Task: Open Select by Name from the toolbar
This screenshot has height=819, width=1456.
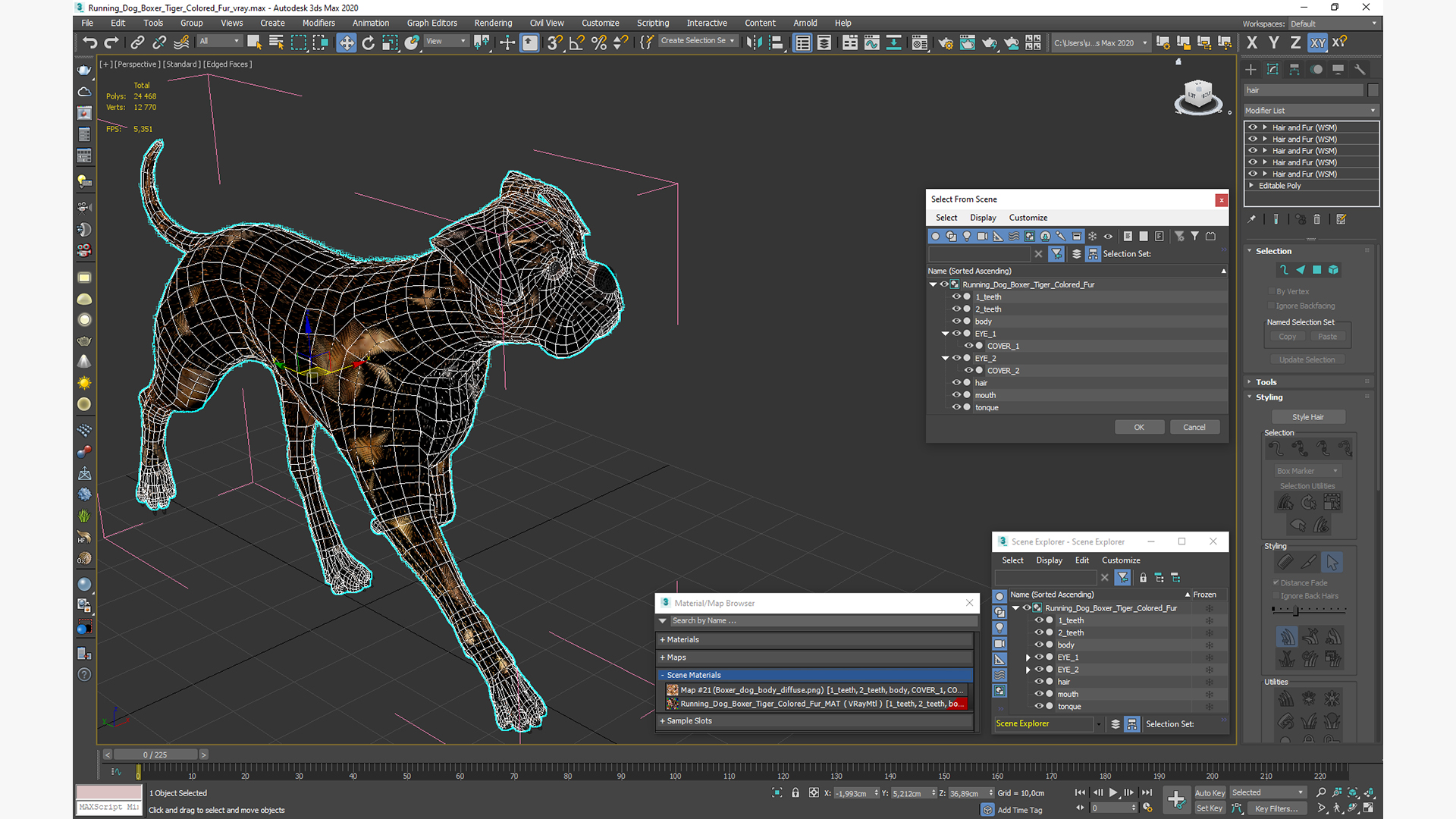Action: click(276, 42)
